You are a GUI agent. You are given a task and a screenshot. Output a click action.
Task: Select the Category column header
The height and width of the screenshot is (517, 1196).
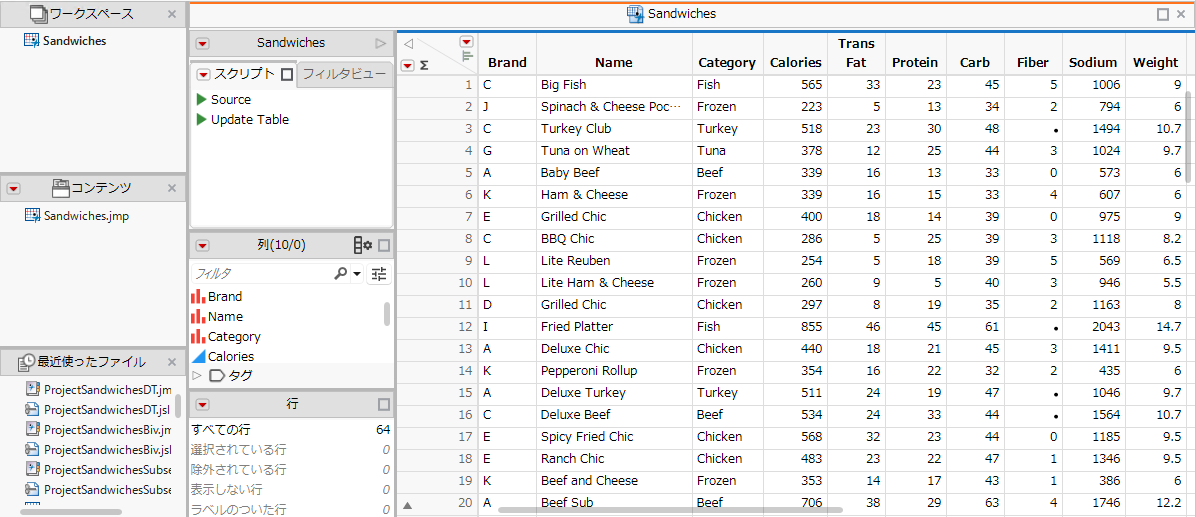click(x=727, y=63)
